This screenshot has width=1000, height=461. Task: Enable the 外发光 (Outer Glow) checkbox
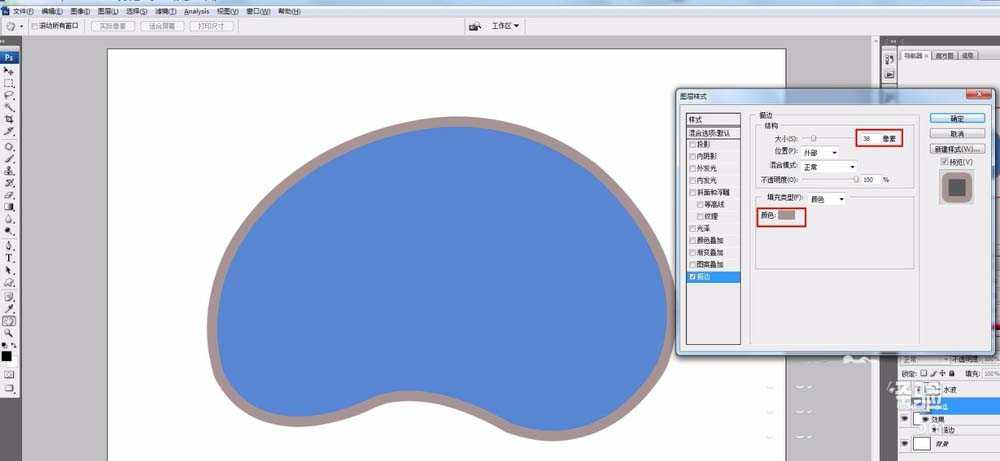pos(692,168)
